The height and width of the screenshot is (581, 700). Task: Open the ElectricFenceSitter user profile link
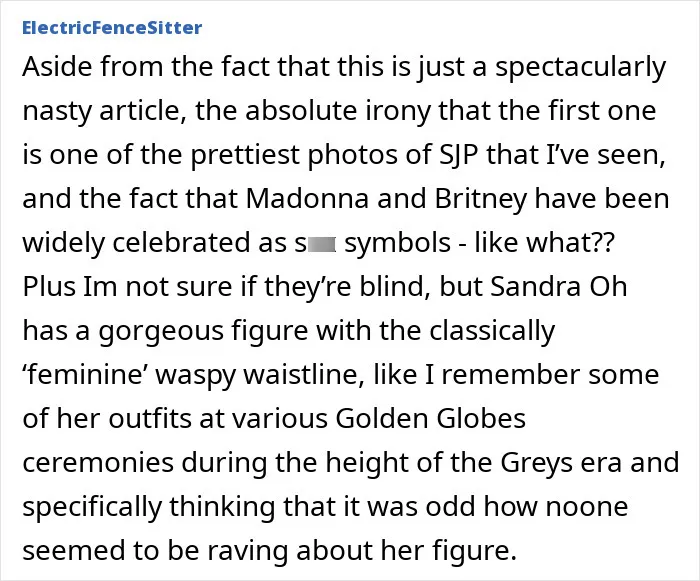[x=112, y=28]
